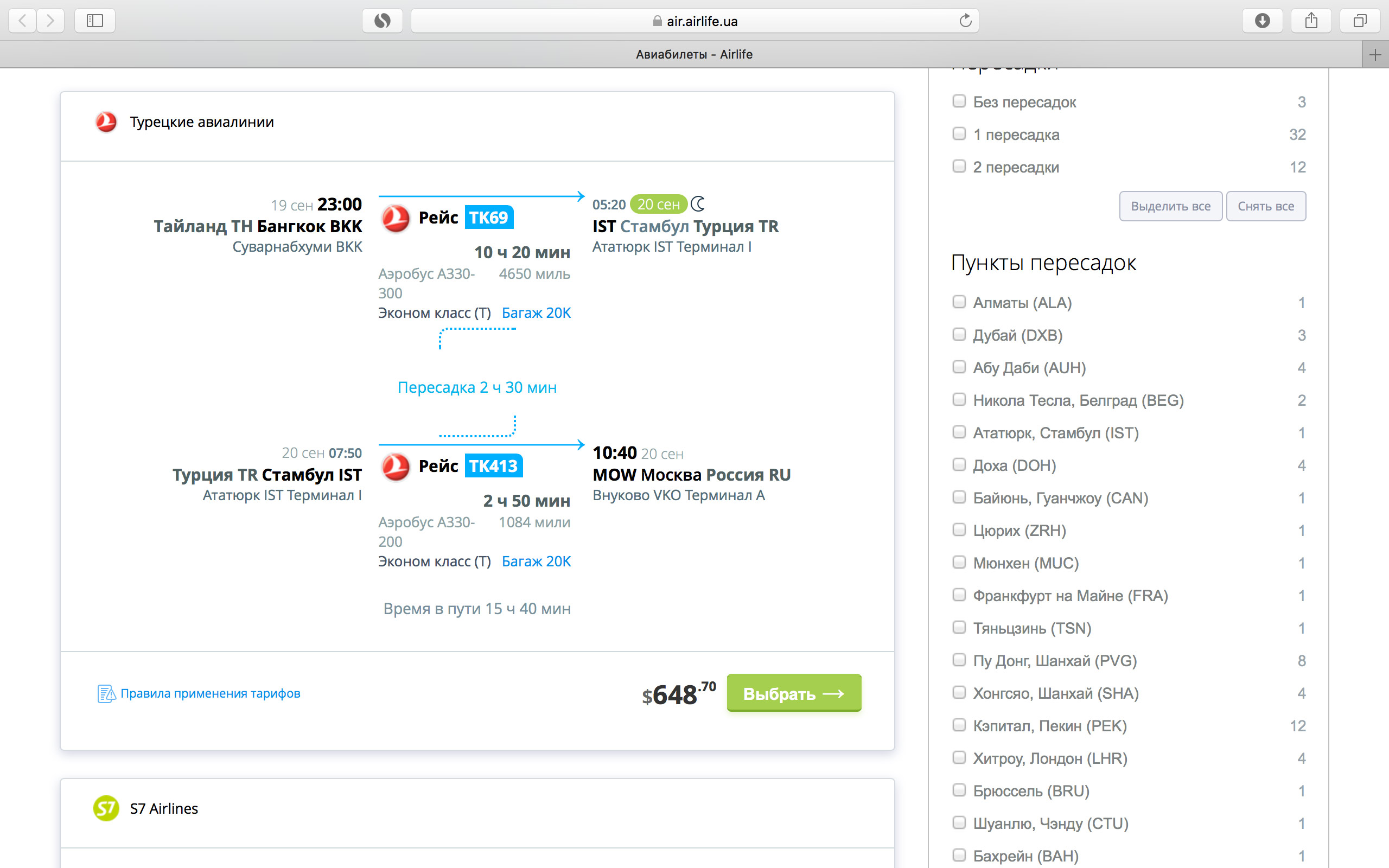Viewport: 1389px width, 868px height.
Task: Select the 'Доха (DOH)' checkbox
Action: [x=959, y=464]
